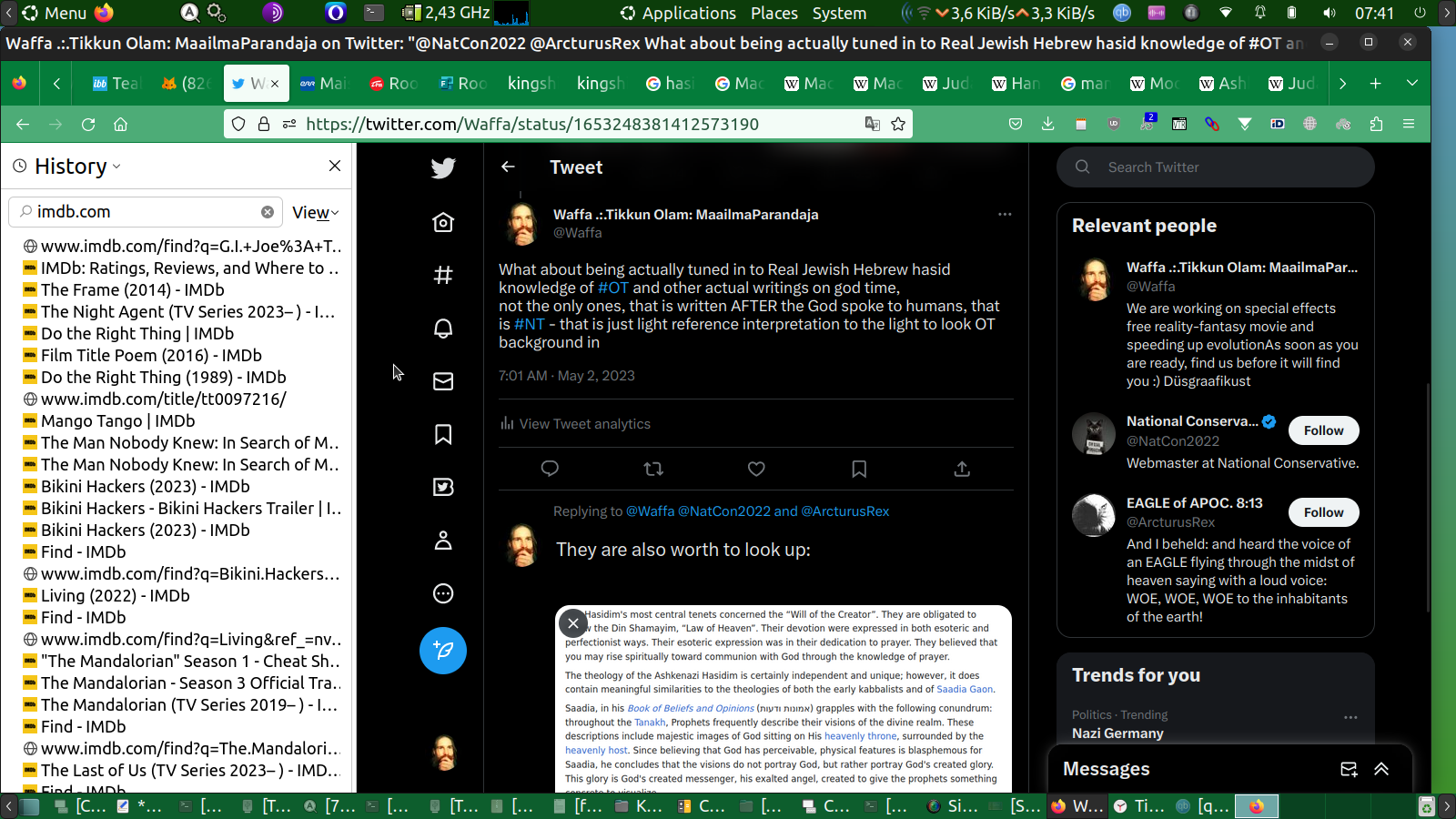Open the main Menu launcher
Viewport: 1456px width, 819px height.
[x=55, y=13]
